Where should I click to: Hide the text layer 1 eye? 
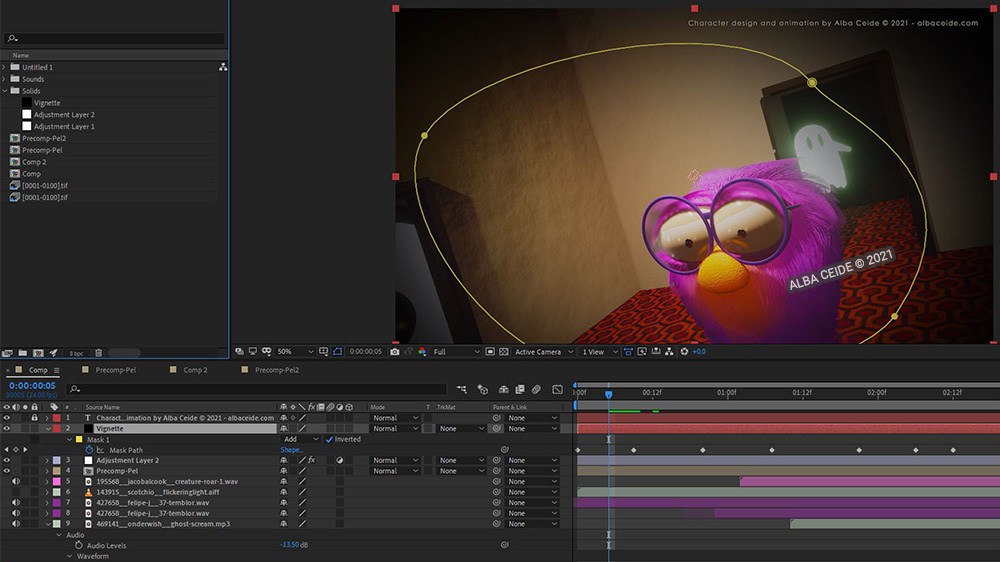pos(7,418)
